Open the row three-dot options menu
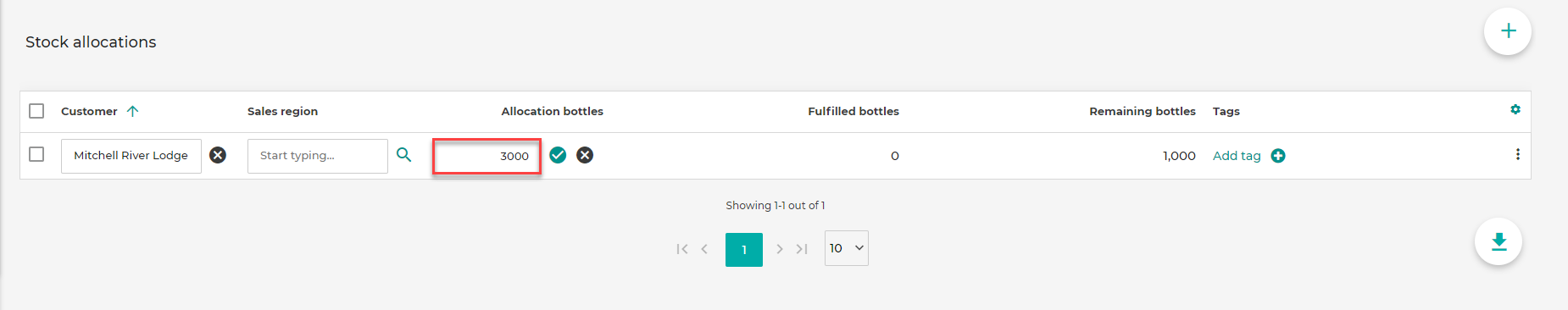This screenshot has height=310, width=1568. pos(1517,154)
